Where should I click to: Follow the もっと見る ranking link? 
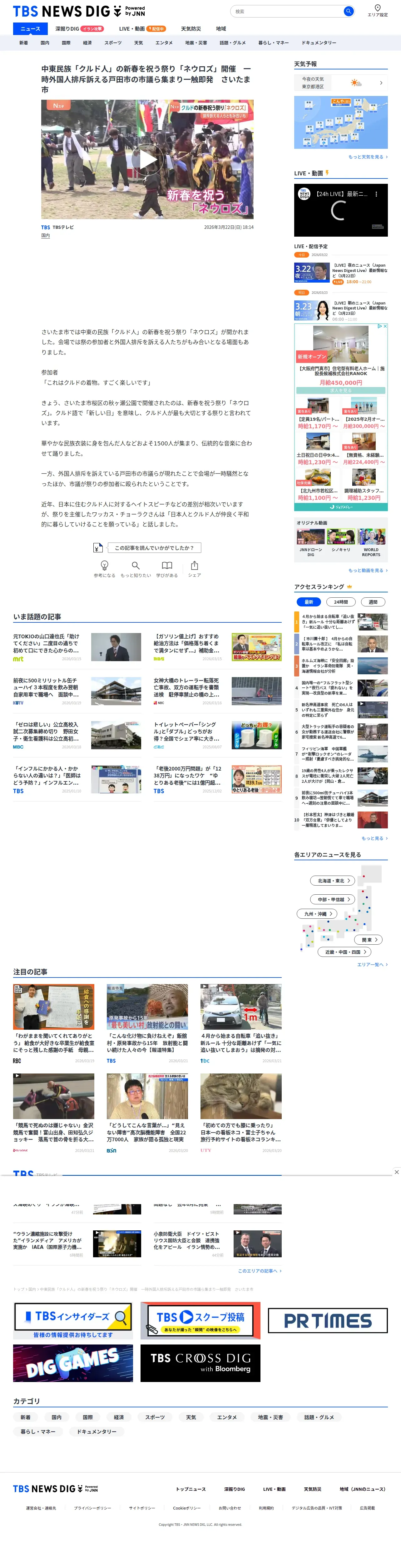(374, 838)
